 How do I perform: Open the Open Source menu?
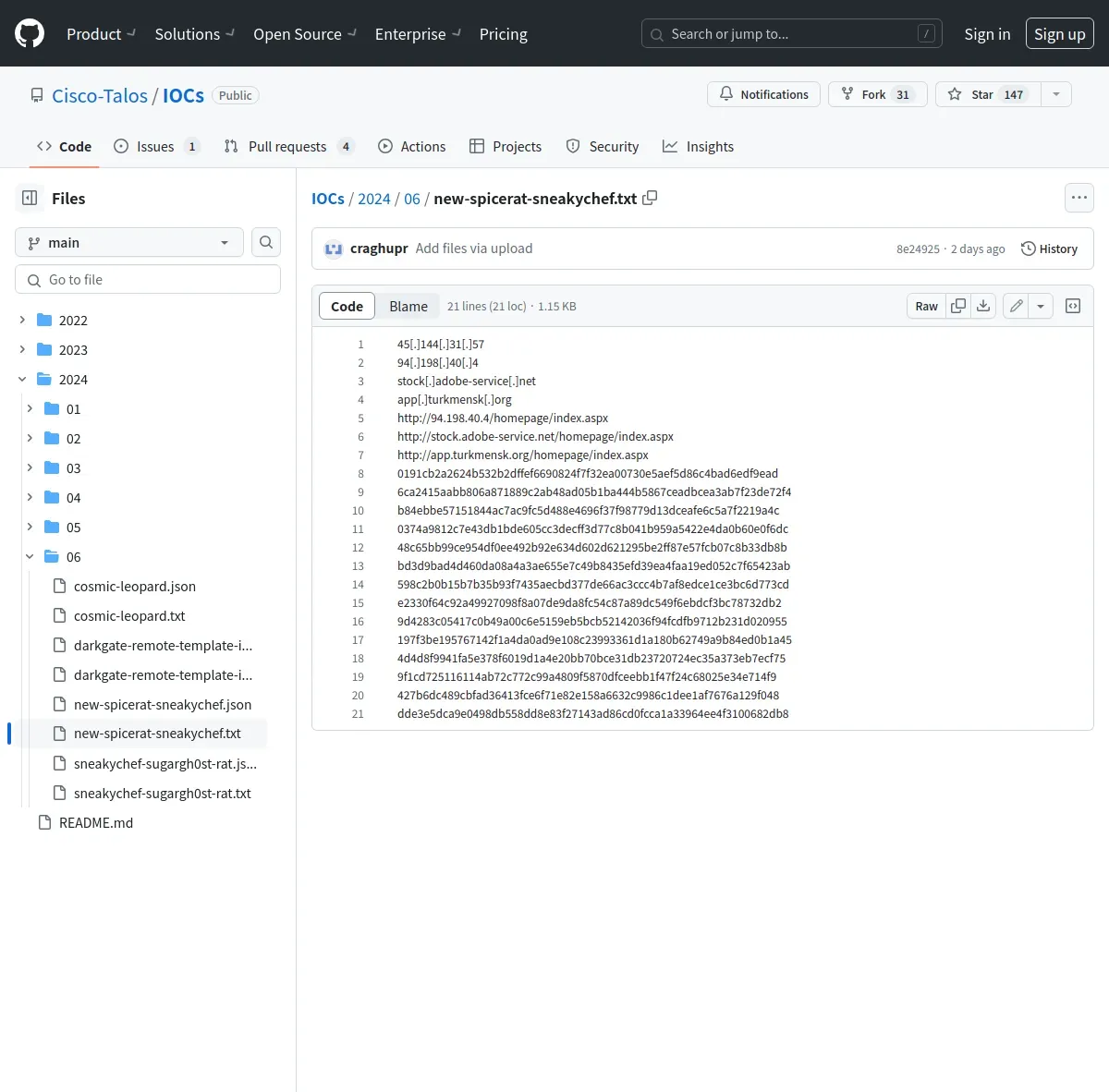coord(305,34)
